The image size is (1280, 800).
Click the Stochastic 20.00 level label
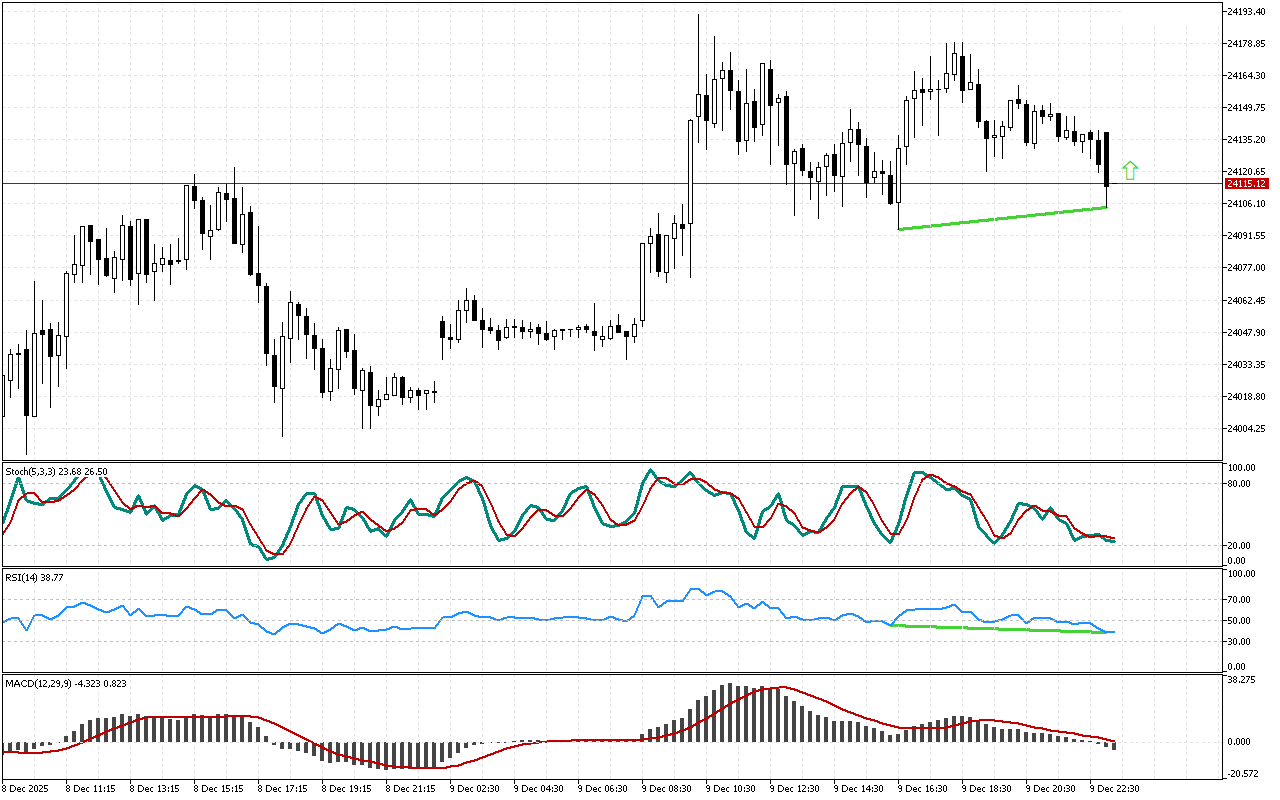pos(1241,545)
